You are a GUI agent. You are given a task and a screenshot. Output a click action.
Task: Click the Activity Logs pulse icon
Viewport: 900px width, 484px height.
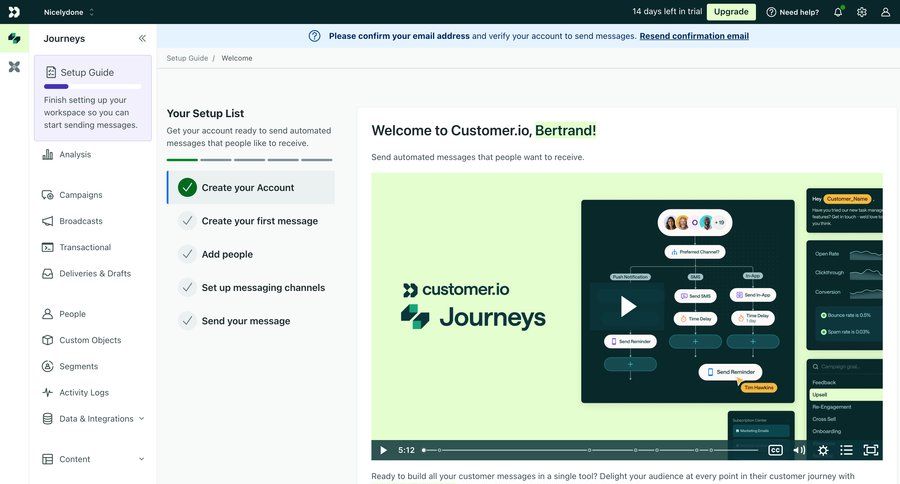(x=48, y=392)
